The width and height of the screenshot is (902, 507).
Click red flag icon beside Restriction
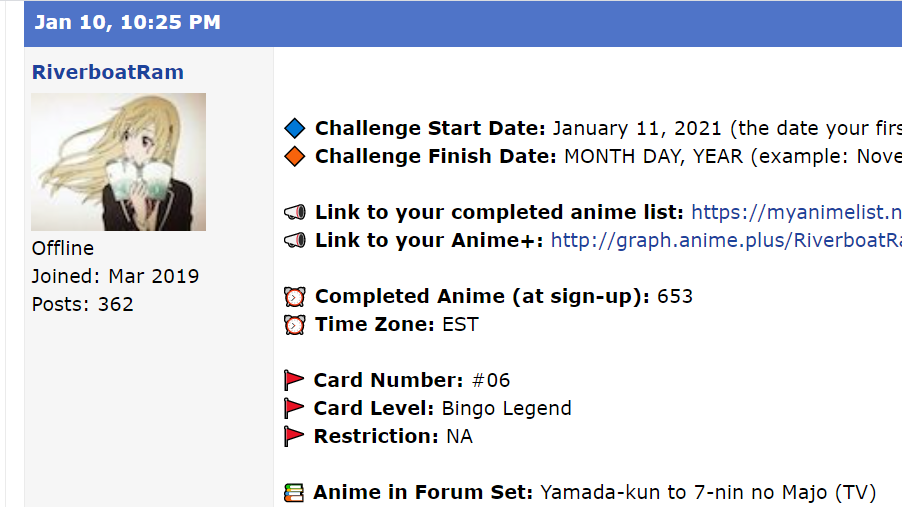pos(294,437)
